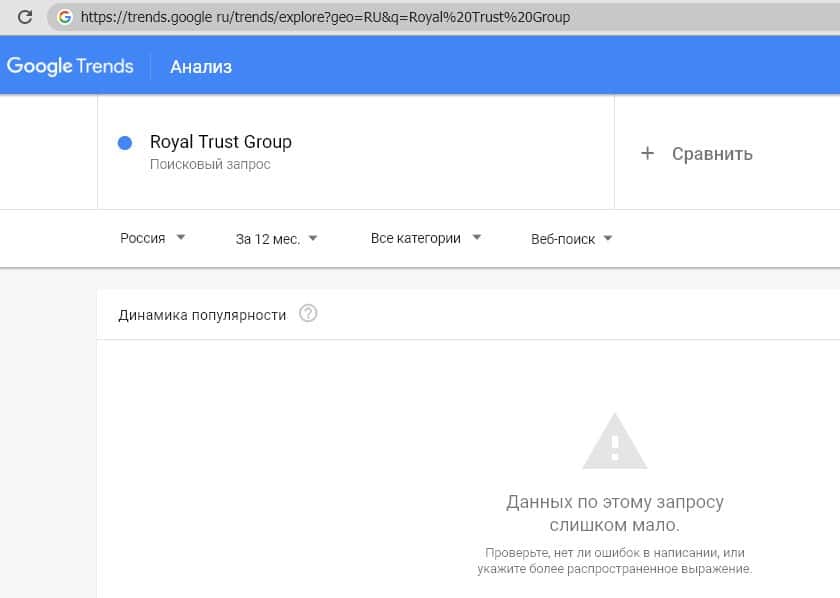
Task: Open Google Trends home logo
Action: tap(70, 66)
